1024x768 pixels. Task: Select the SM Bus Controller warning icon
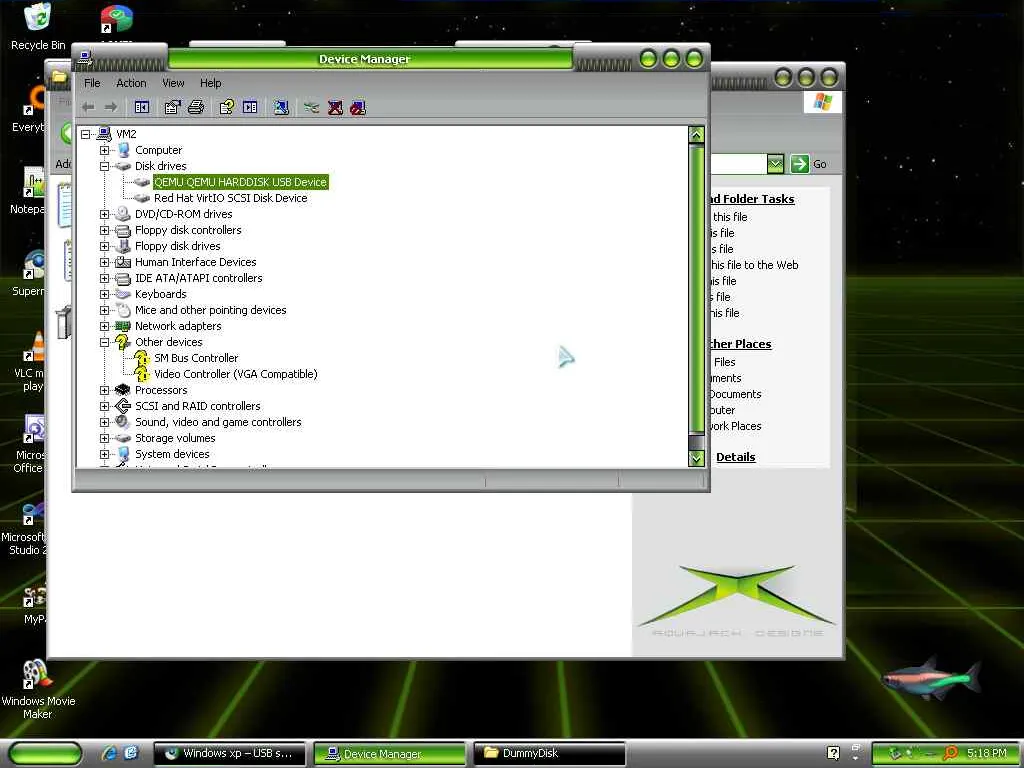click(142, 358)
